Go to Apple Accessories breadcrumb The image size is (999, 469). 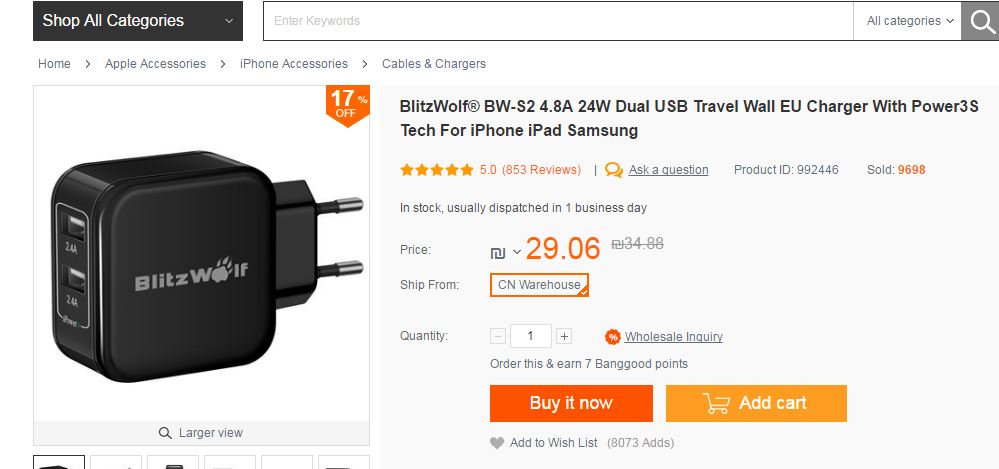click(155, 64)
